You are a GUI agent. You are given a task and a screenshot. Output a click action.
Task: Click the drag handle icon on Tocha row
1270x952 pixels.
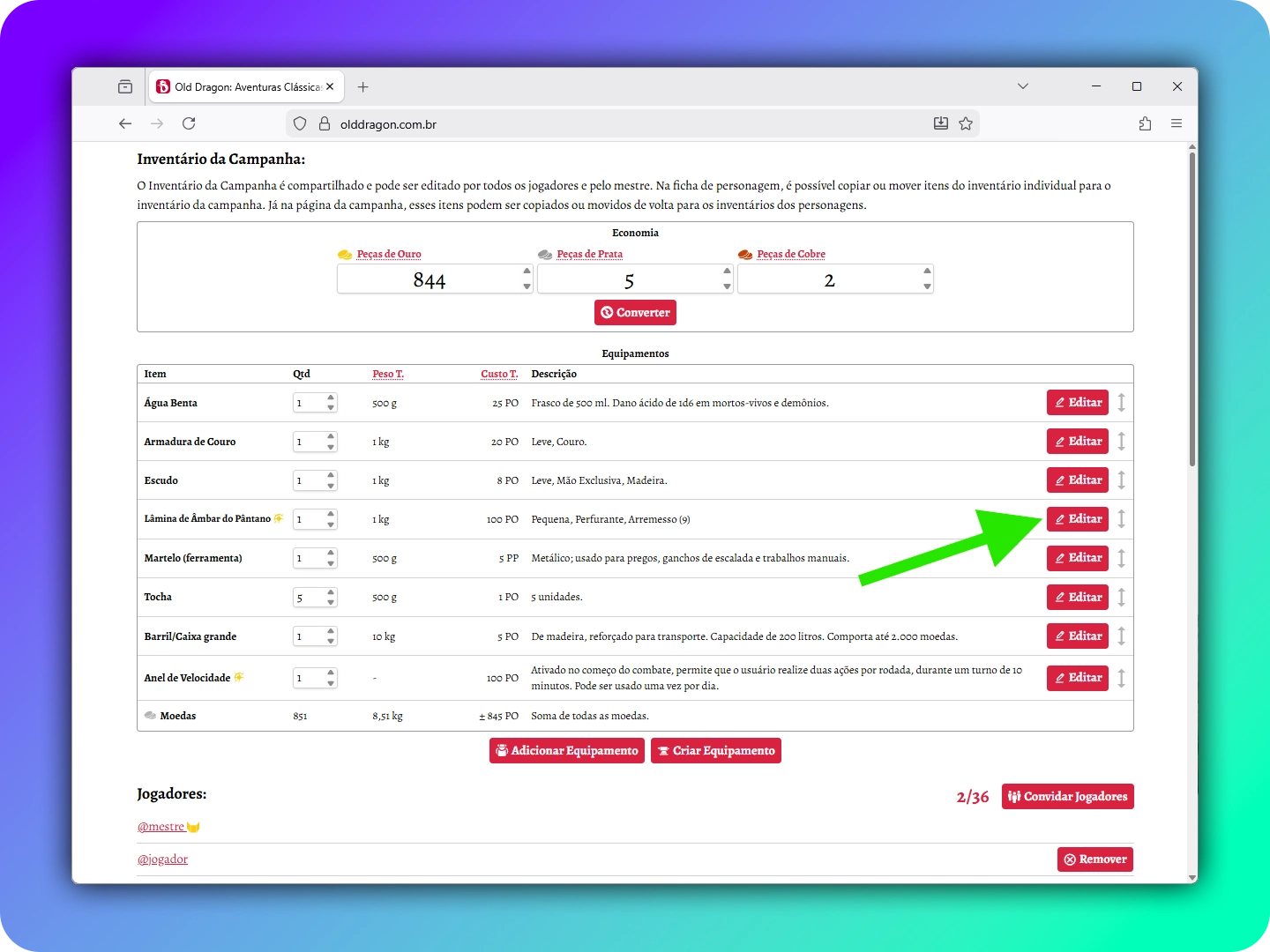(1121, 598)
